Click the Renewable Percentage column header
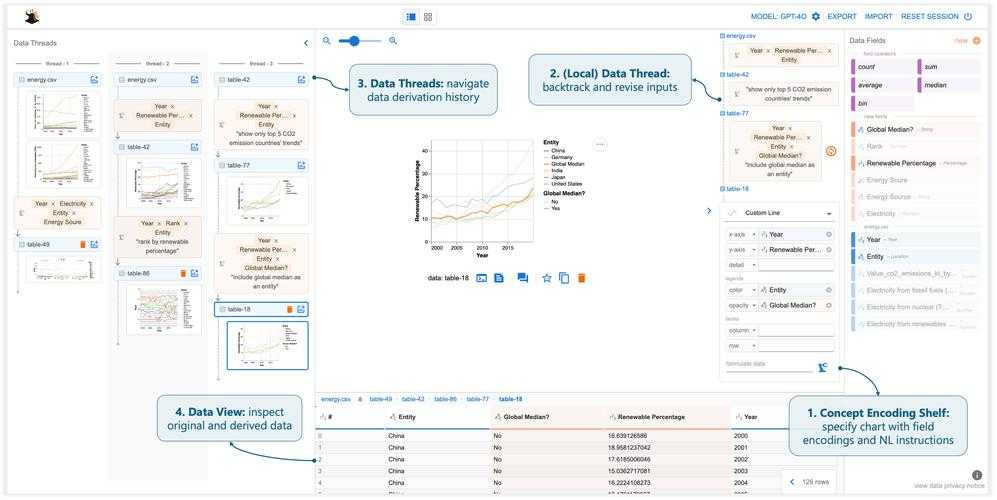The image size is (997, 500). pos(666,417)
